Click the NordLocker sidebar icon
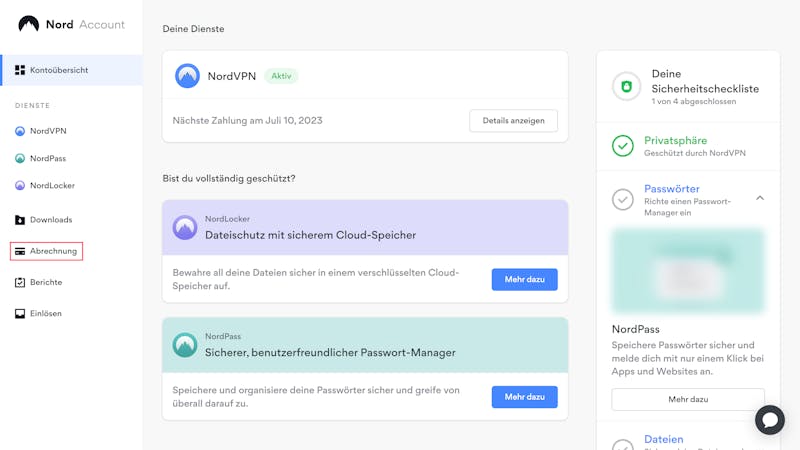The image size is (800, 450). 20,185
